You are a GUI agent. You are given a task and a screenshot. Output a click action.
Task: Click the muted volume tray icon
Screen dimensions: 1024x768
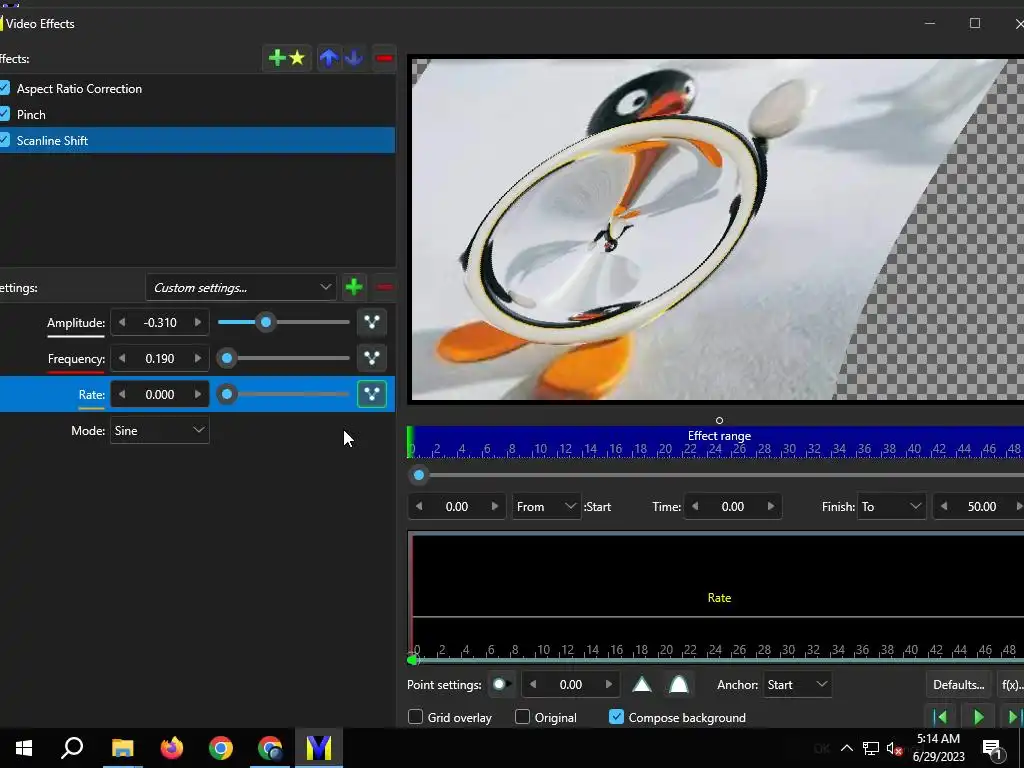(x=894, y=748)
